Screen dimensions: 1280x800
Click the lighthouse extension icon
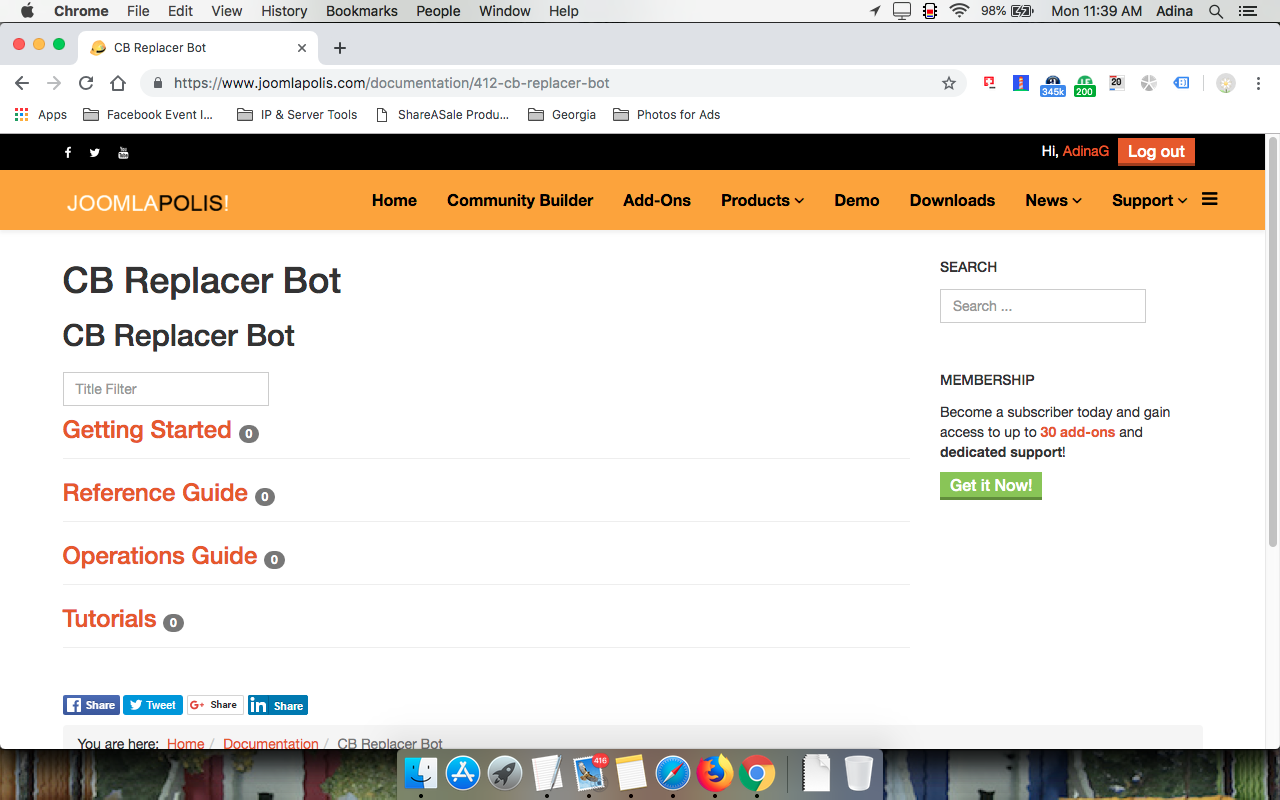coord(1020,83)
